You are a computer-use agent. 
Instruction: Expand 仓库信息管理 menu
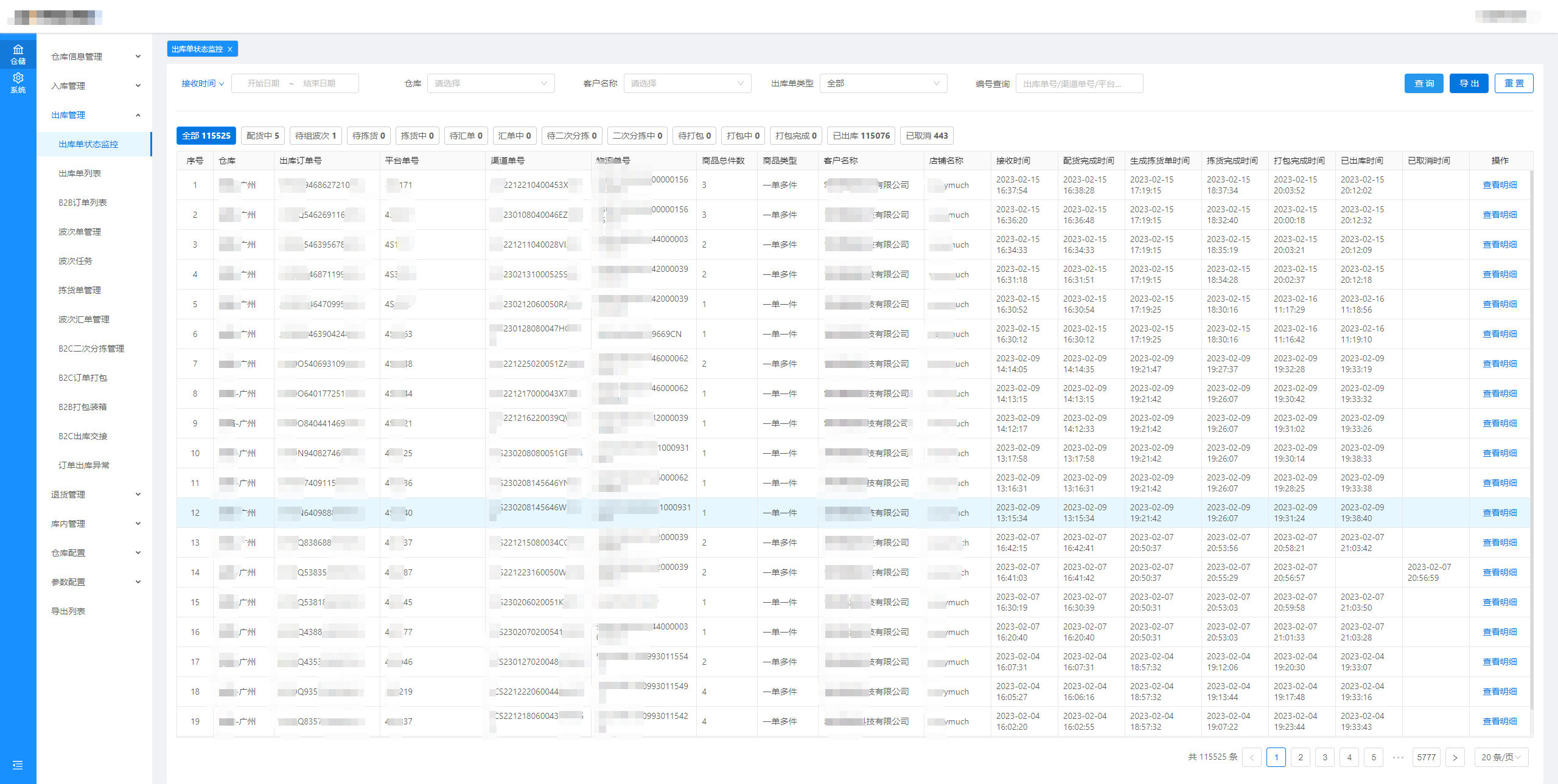[94, 57]
